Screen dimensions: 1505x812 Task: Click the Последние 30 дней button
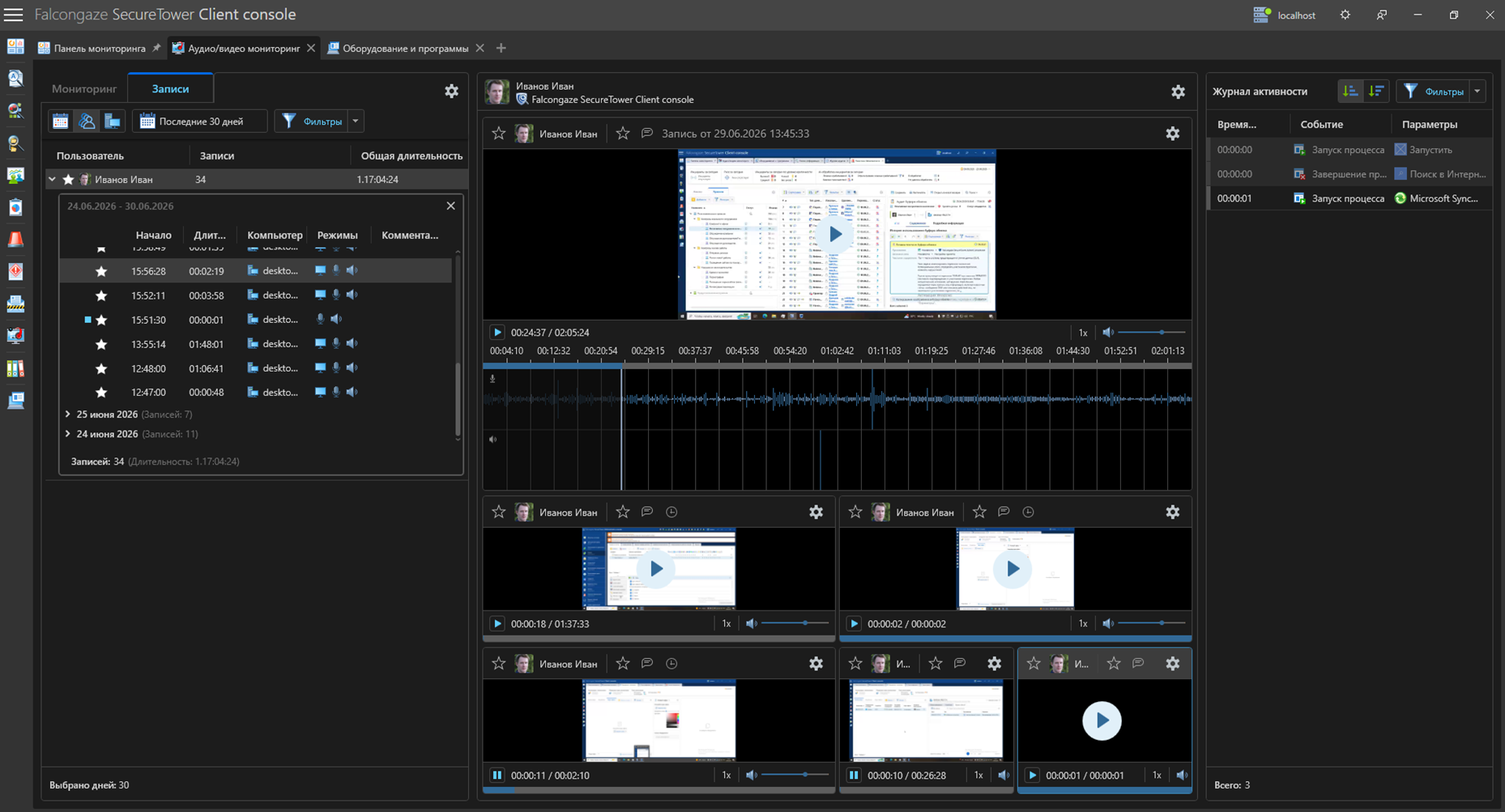pyautogui.click(x=199, y=121)
